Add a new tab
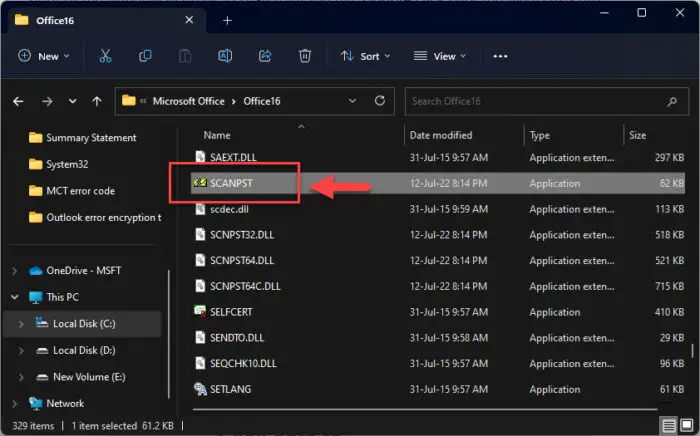Viewport: 700px width, 436px height. tap(227, 21)
